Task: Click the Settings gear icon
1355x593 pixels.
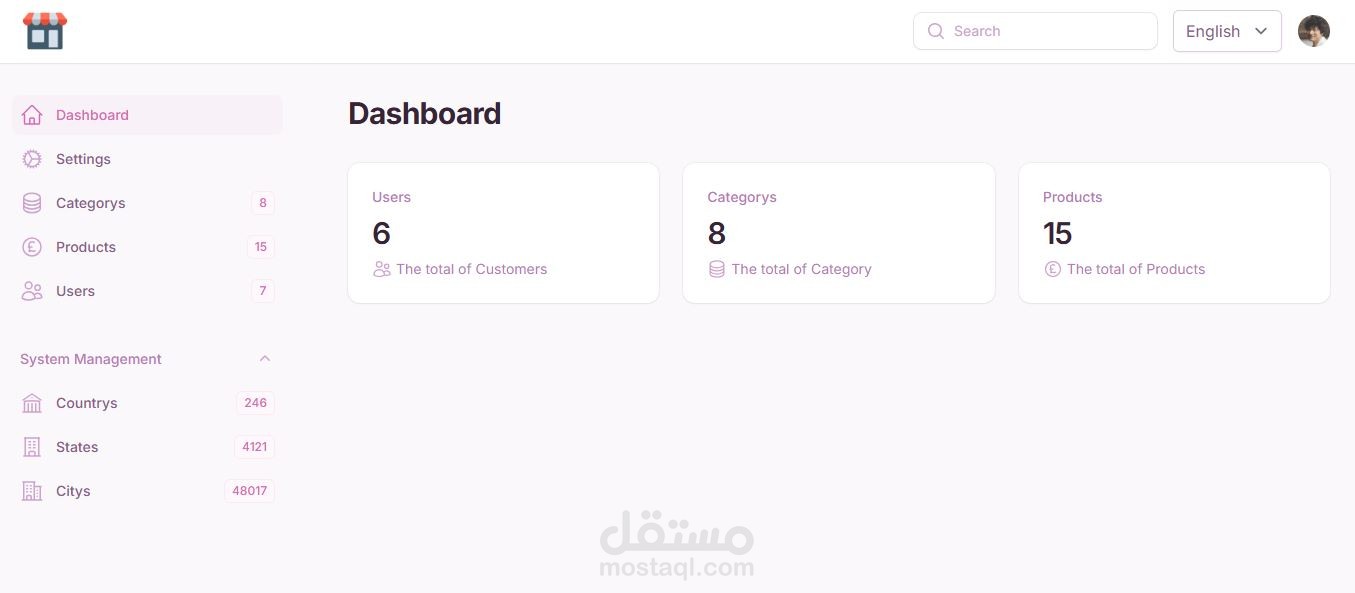Action: point(32,159)
